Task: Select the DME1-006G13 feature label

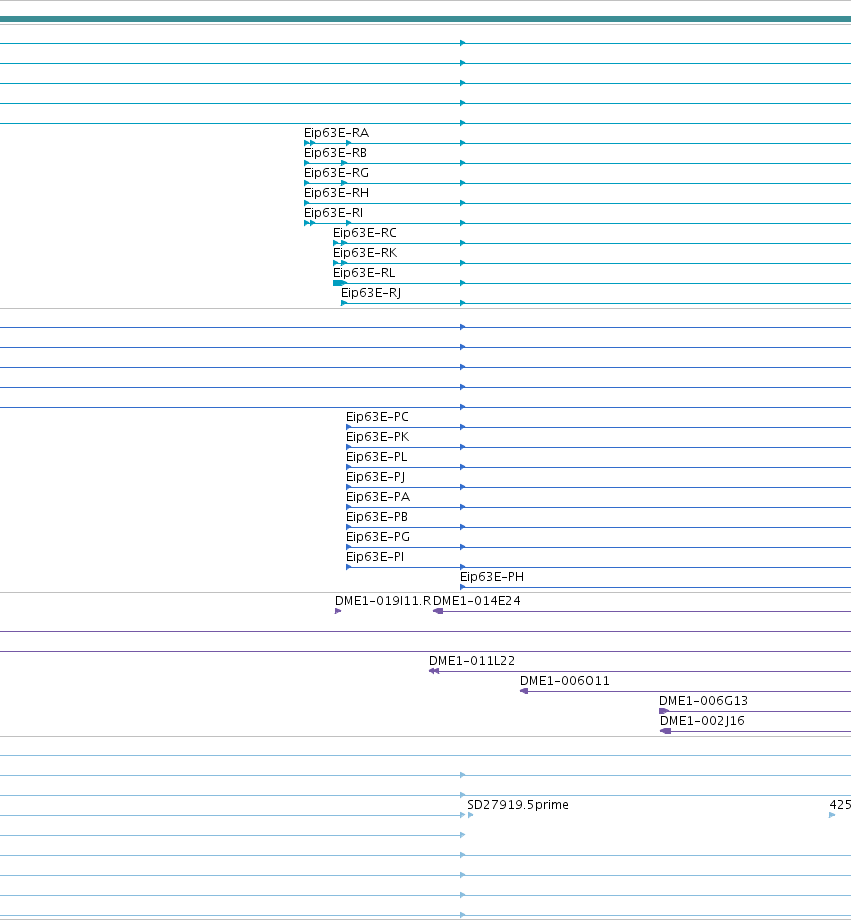Action: tap(703, 701)
